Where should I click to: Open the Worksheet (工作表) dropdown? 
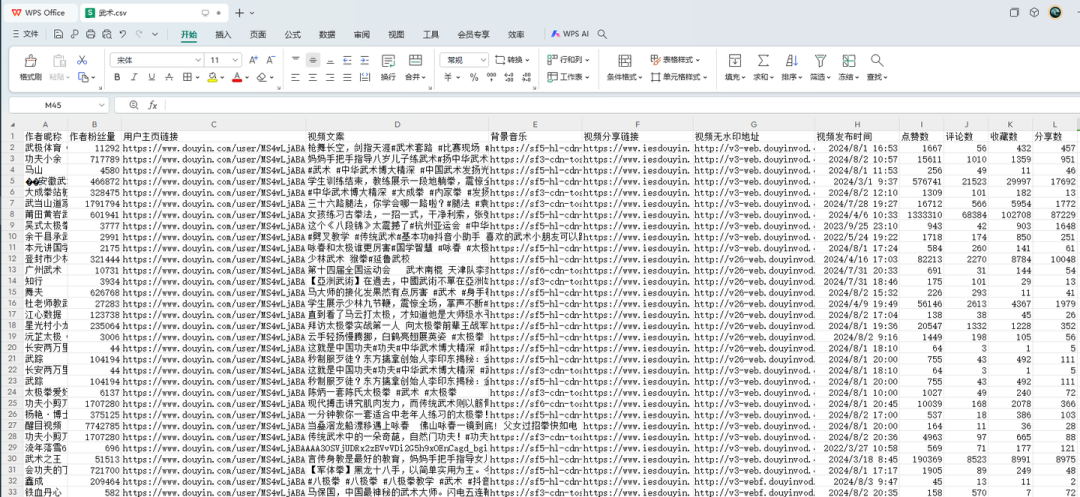568,77
